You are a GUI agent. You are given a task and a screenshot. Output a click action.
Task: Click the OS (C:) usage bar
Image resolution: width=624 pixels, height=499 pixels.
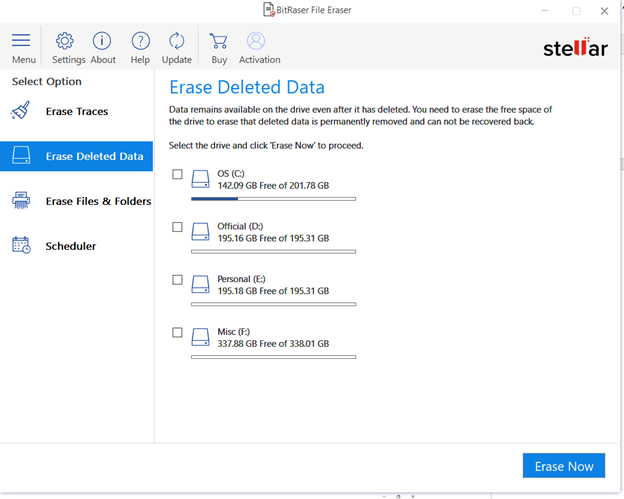[273, 199]
